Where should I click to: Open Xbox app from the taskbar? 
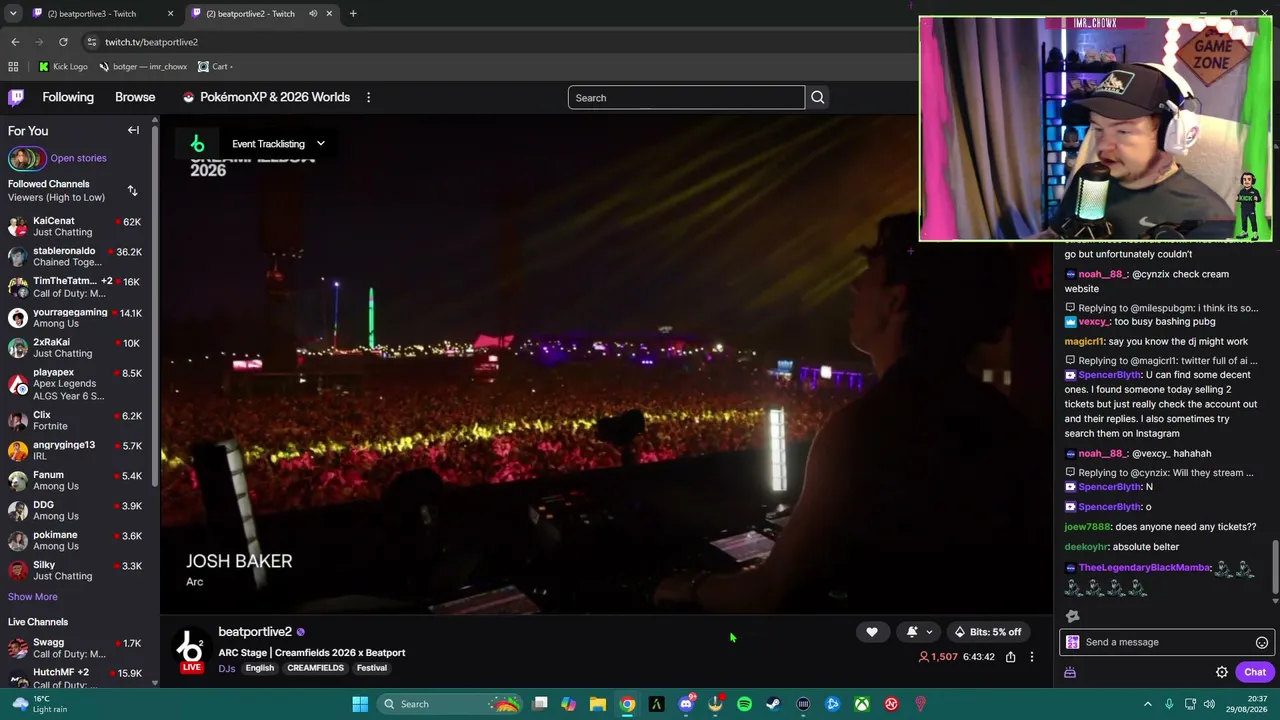[x=861, y=704]
